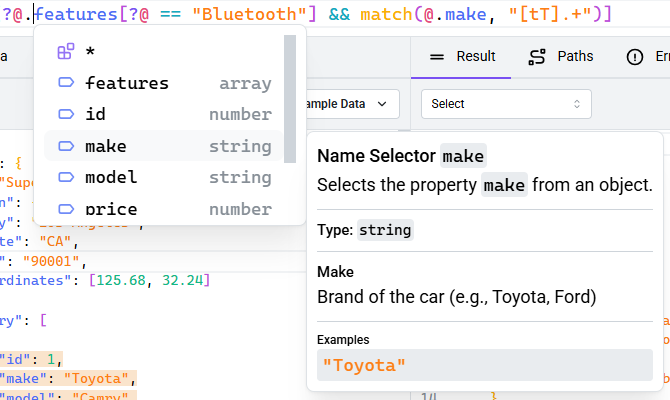Image resolution: width=670 pixels, height=400 pixels.
Task: Click the "Bluetooth" string in the query
Action: (x=249, y=15)
